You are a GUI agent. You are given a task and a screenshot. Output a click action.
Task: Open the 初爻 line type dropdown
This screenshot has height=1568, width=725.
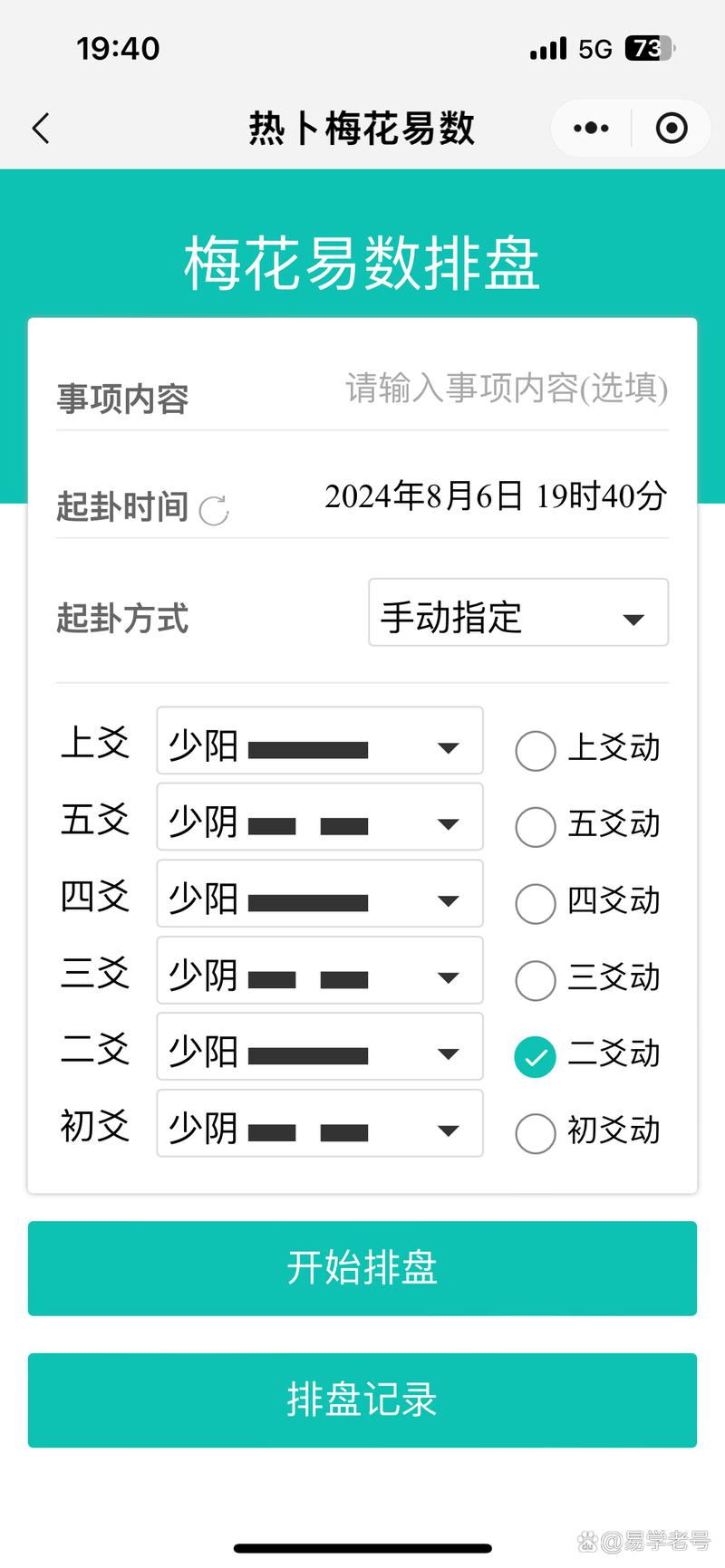click(x=319, y=1124)
